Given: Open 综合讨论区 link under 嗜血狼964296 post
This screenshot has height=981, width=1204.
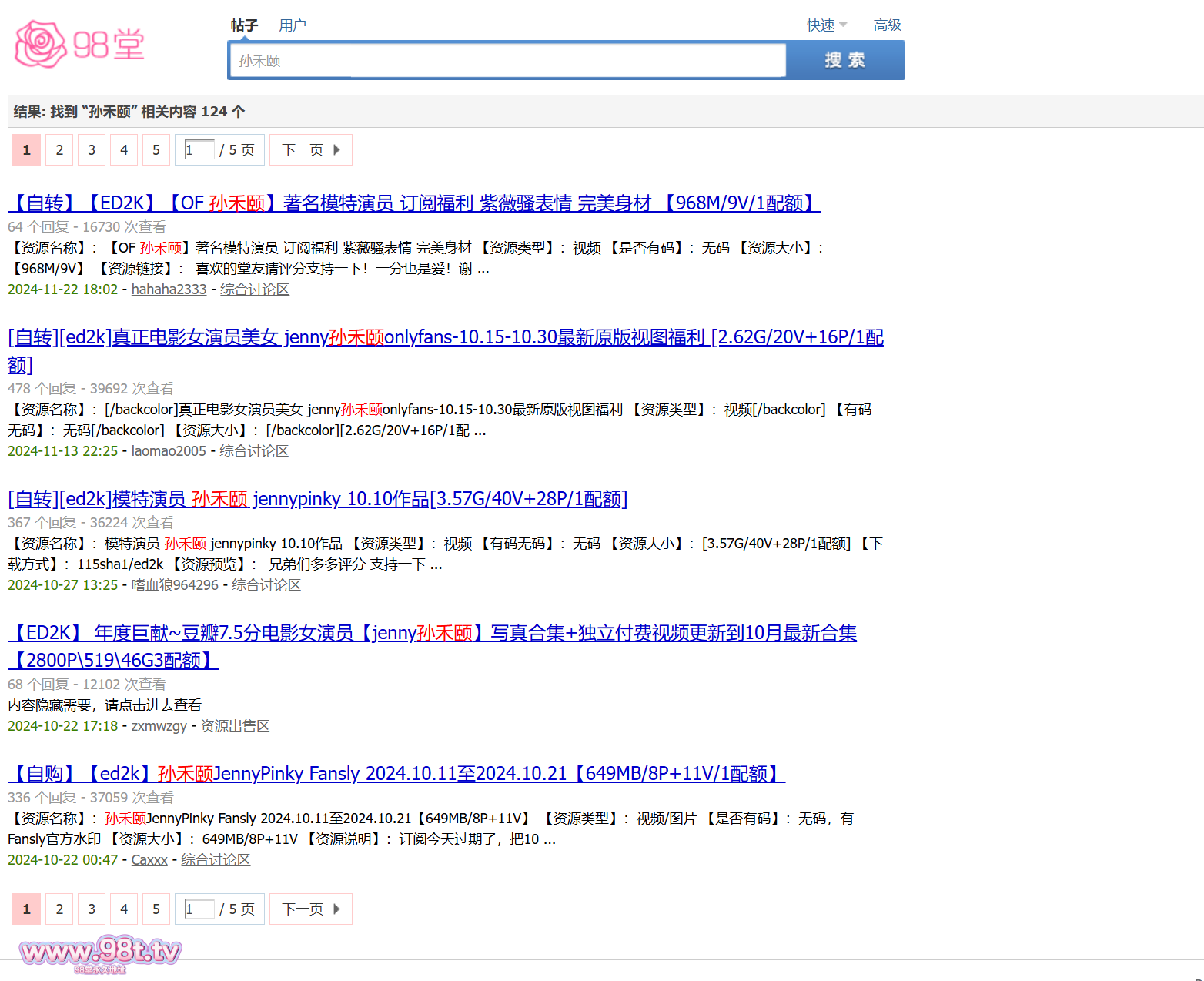Looking at the screenshot, I should (266, 585).
